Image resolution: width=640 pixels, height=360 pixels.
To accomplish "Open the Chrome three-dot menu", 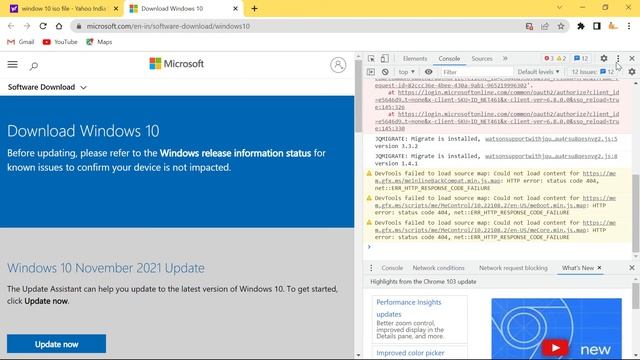I will click(x=629, y=26).
